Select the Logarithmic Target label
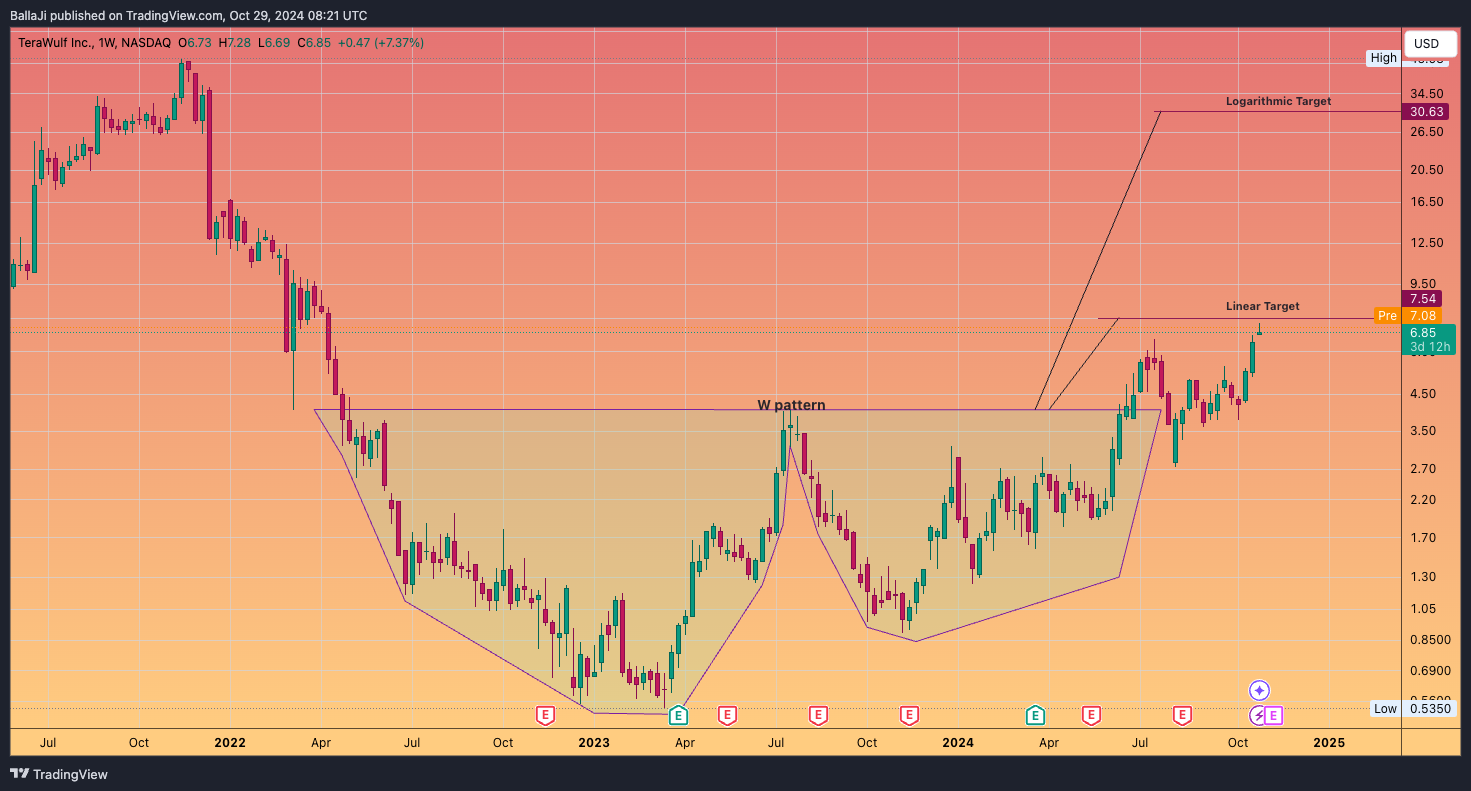The width and height of the screenshot is (1471, 791). click(1278, 101)
